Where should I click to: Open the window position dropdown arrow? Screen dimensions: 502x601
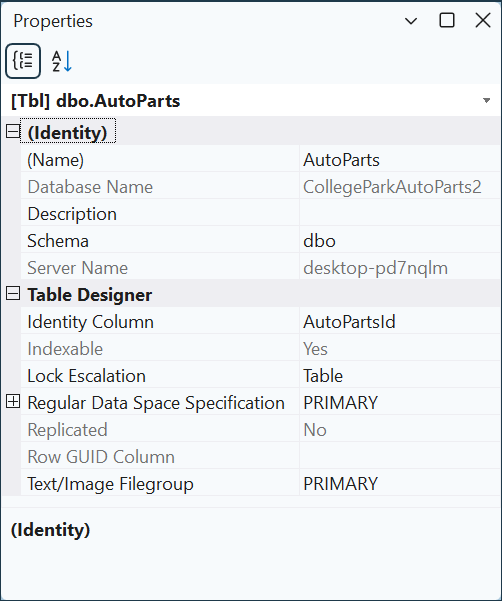(x=411, y=21)
